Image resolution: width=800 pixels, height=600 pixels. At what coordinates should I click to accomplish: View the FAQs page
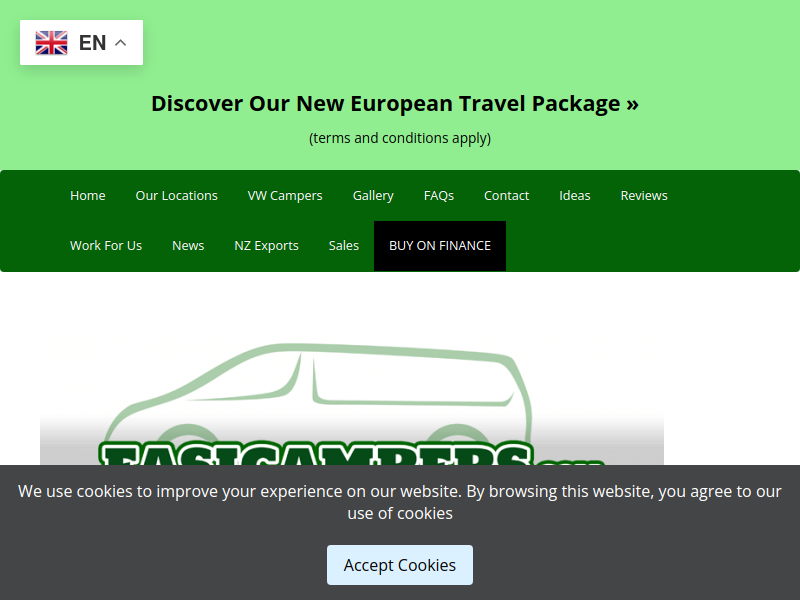coord(439,195)
